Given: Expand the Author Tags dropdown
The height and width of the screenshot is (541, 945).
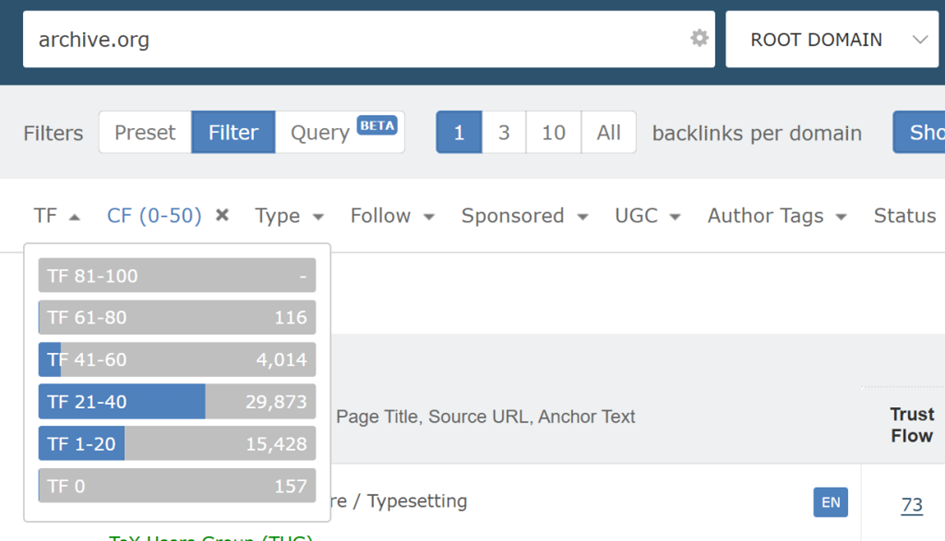Looking at the screenshot, I should point(776,216).
